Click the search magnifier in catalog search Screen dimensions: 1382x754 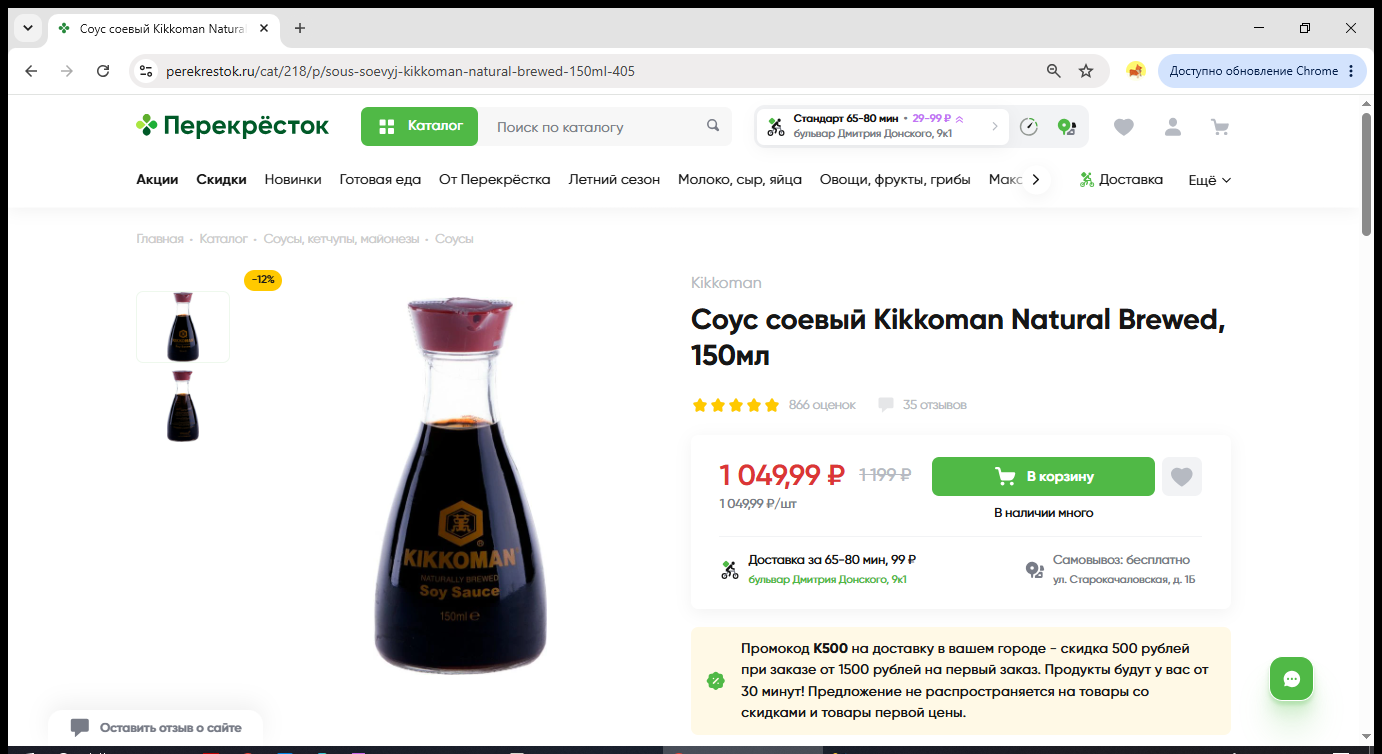click(x=713, y=126)
